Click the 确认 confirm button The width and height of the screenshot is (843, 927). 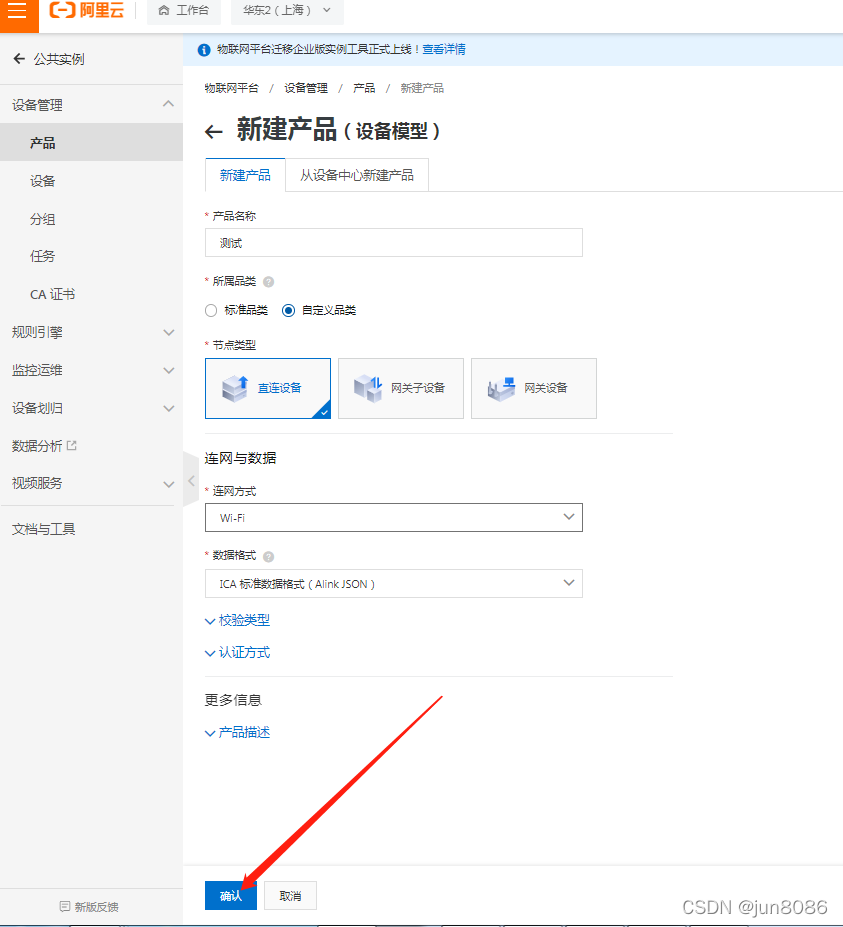[230, 895]
